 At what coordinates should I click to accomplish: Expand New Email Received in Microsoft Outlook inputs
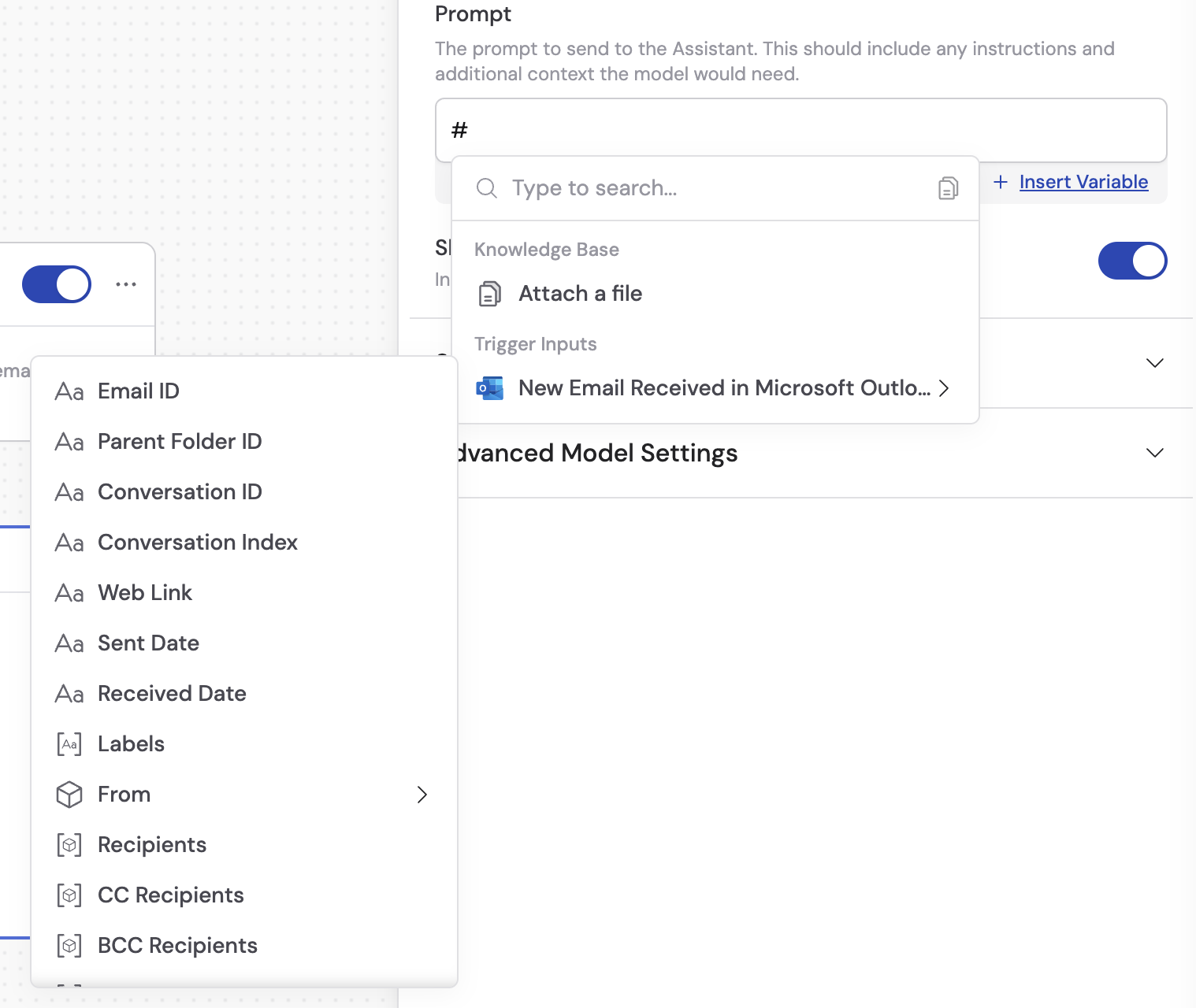point(944,387)
